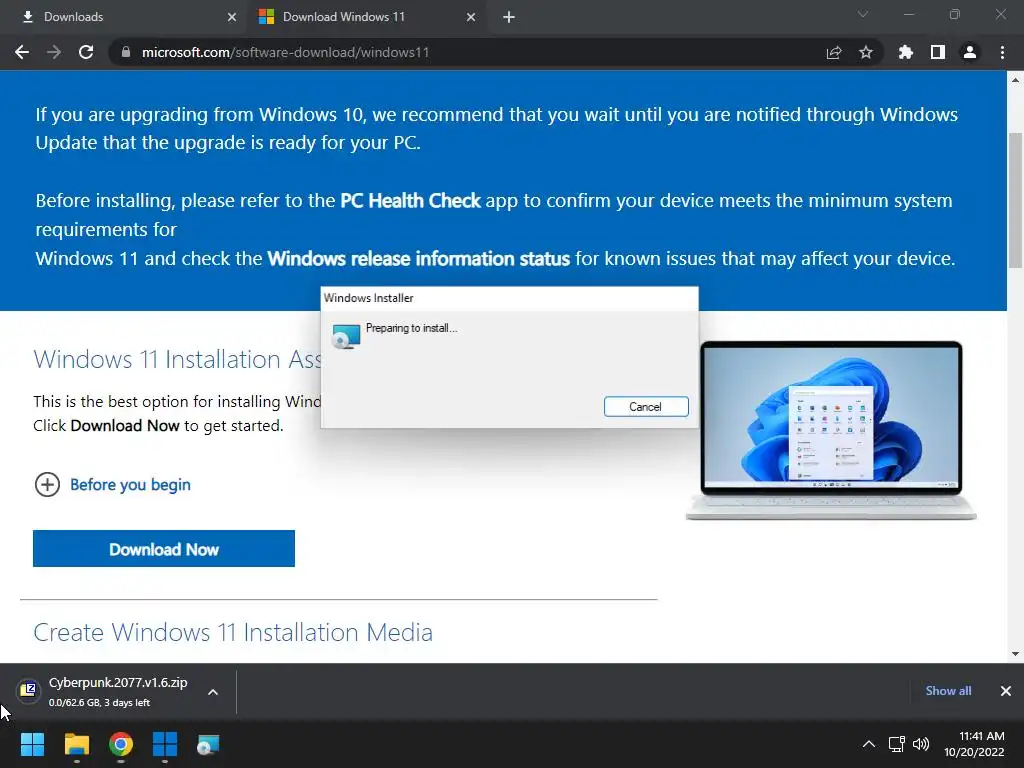
Task: Go back to previous page in Chrome
Action: (22, 52)
